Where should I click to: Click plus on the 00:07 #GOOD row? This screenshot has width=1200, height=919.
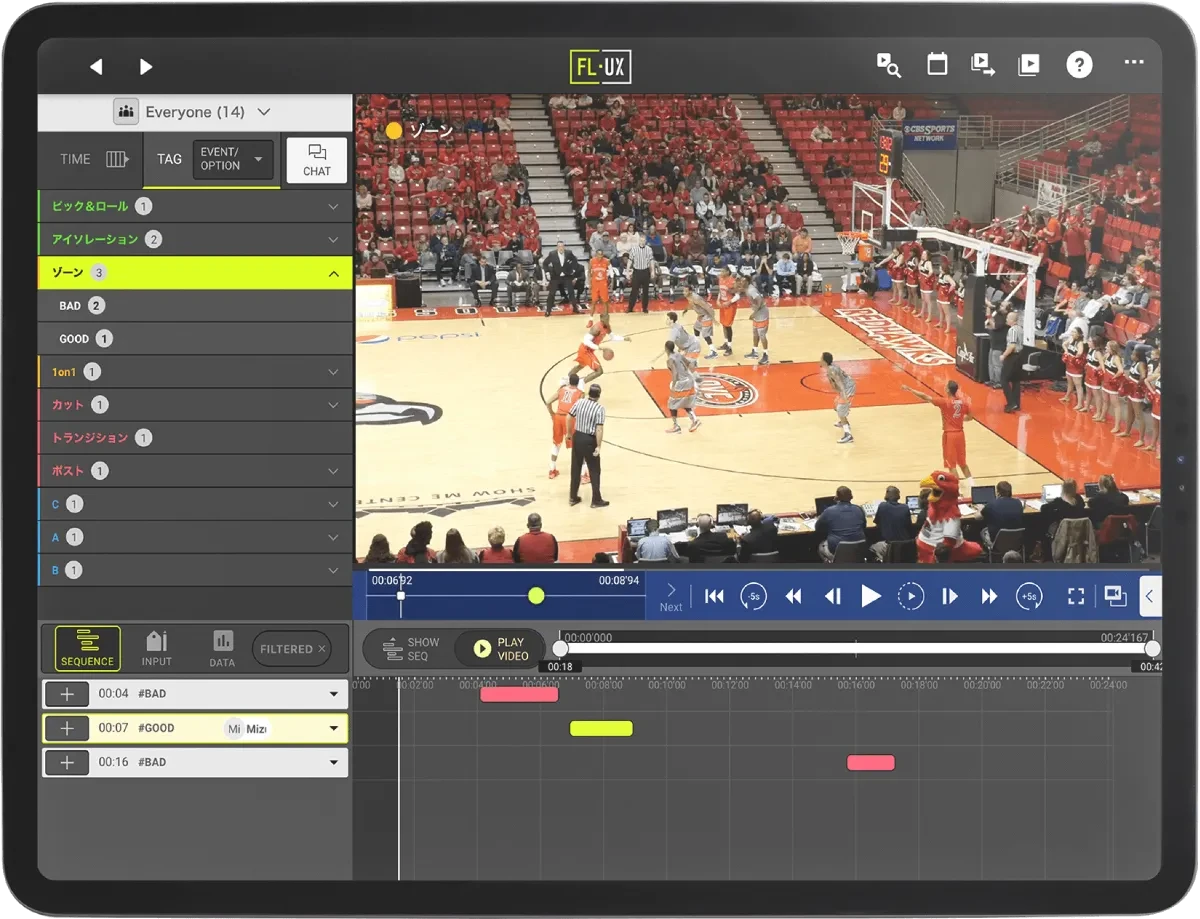pyautogui.click(x=67, y=728)
